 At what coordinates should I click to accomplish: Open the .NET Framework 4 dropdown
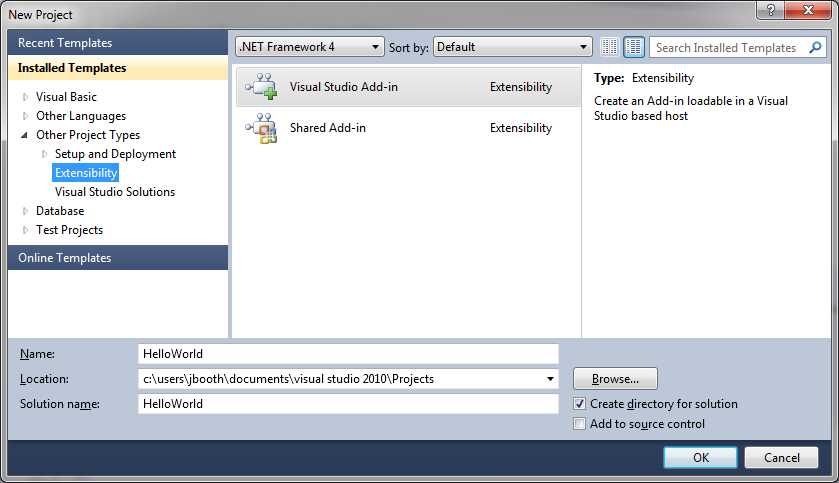(309, 47)
